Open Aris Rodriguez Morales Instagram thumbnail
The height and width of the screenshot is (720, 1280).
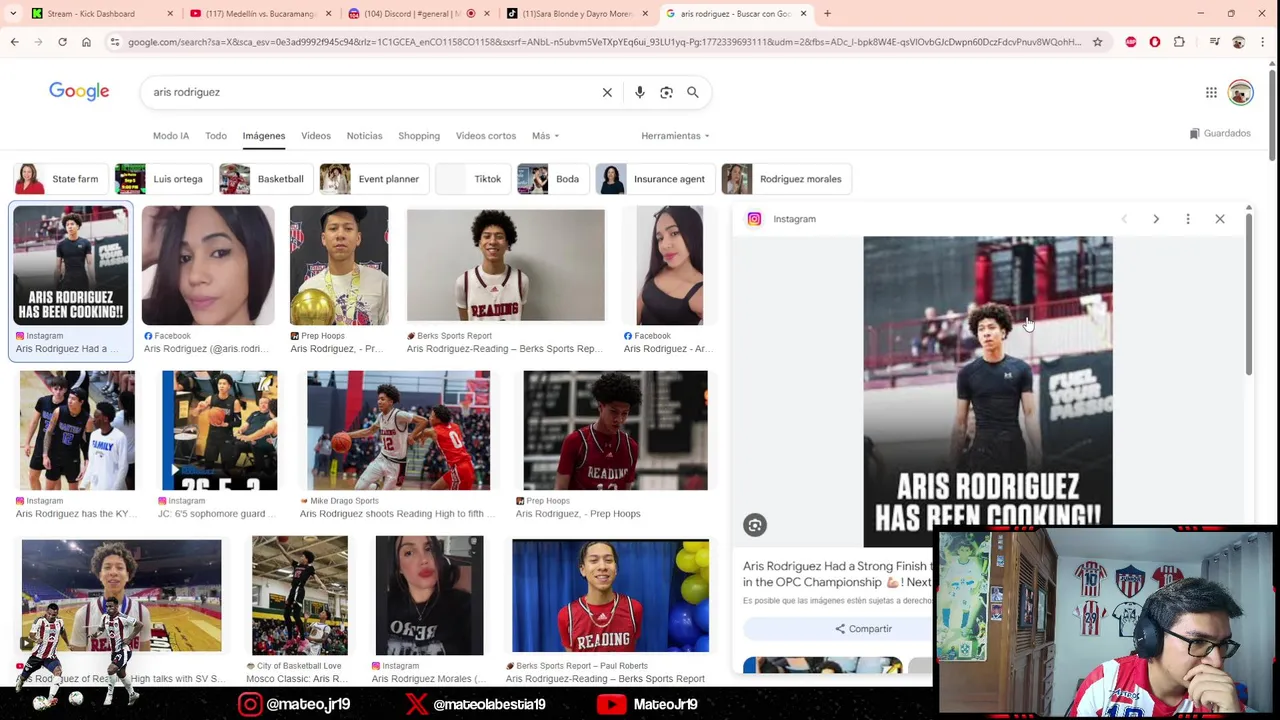pos(429,596)
